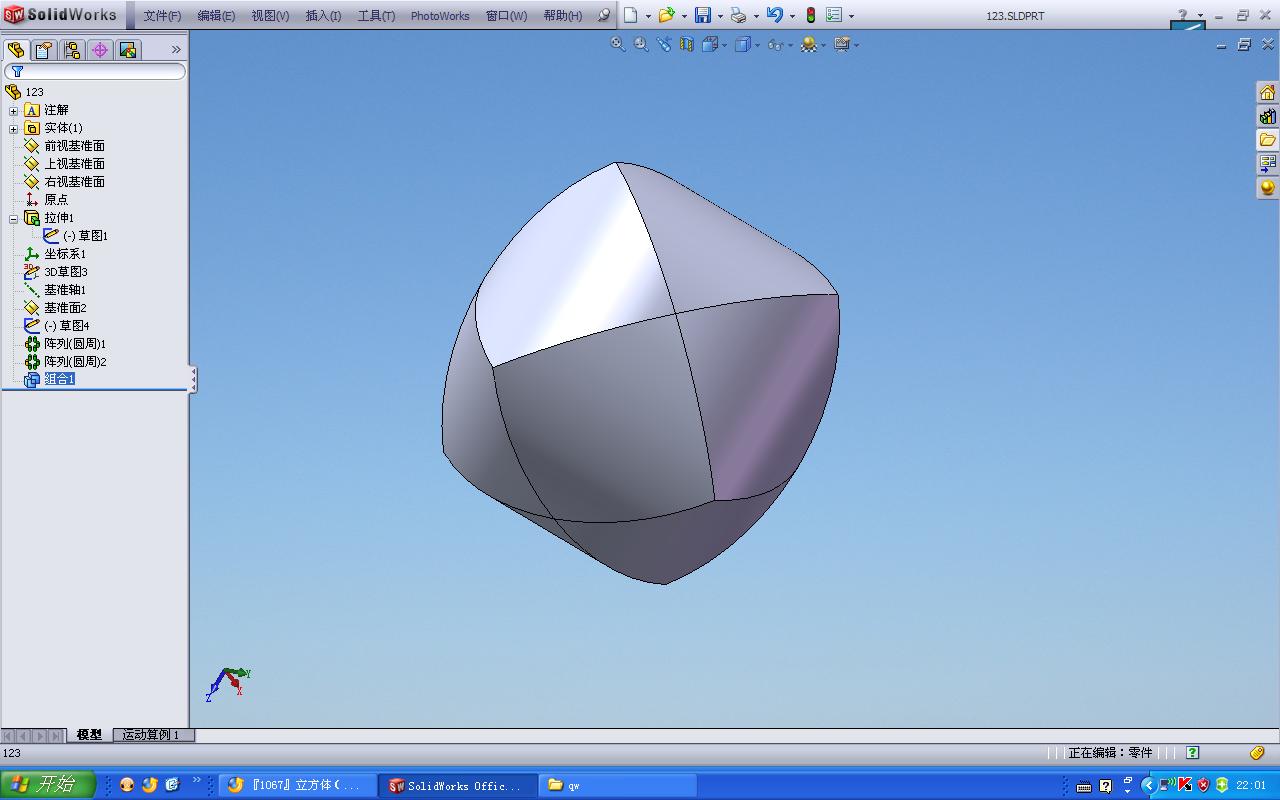
Task: Switch to the 运动算例 1 tab
Action: [152, 735]
